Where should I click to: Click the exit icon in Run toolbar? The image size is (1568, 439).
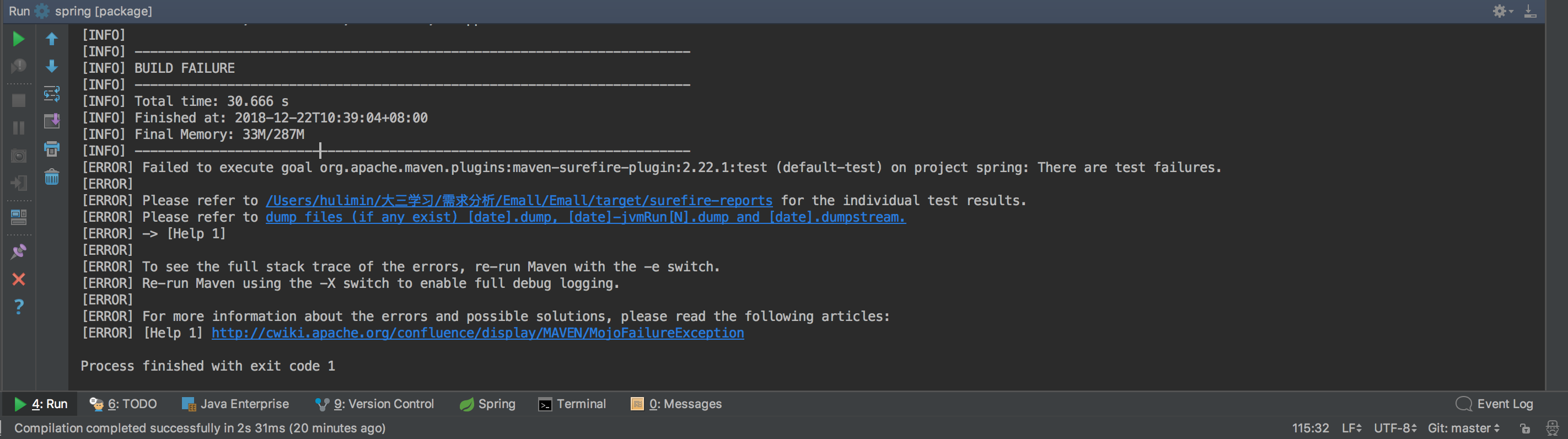coord(18,183)
